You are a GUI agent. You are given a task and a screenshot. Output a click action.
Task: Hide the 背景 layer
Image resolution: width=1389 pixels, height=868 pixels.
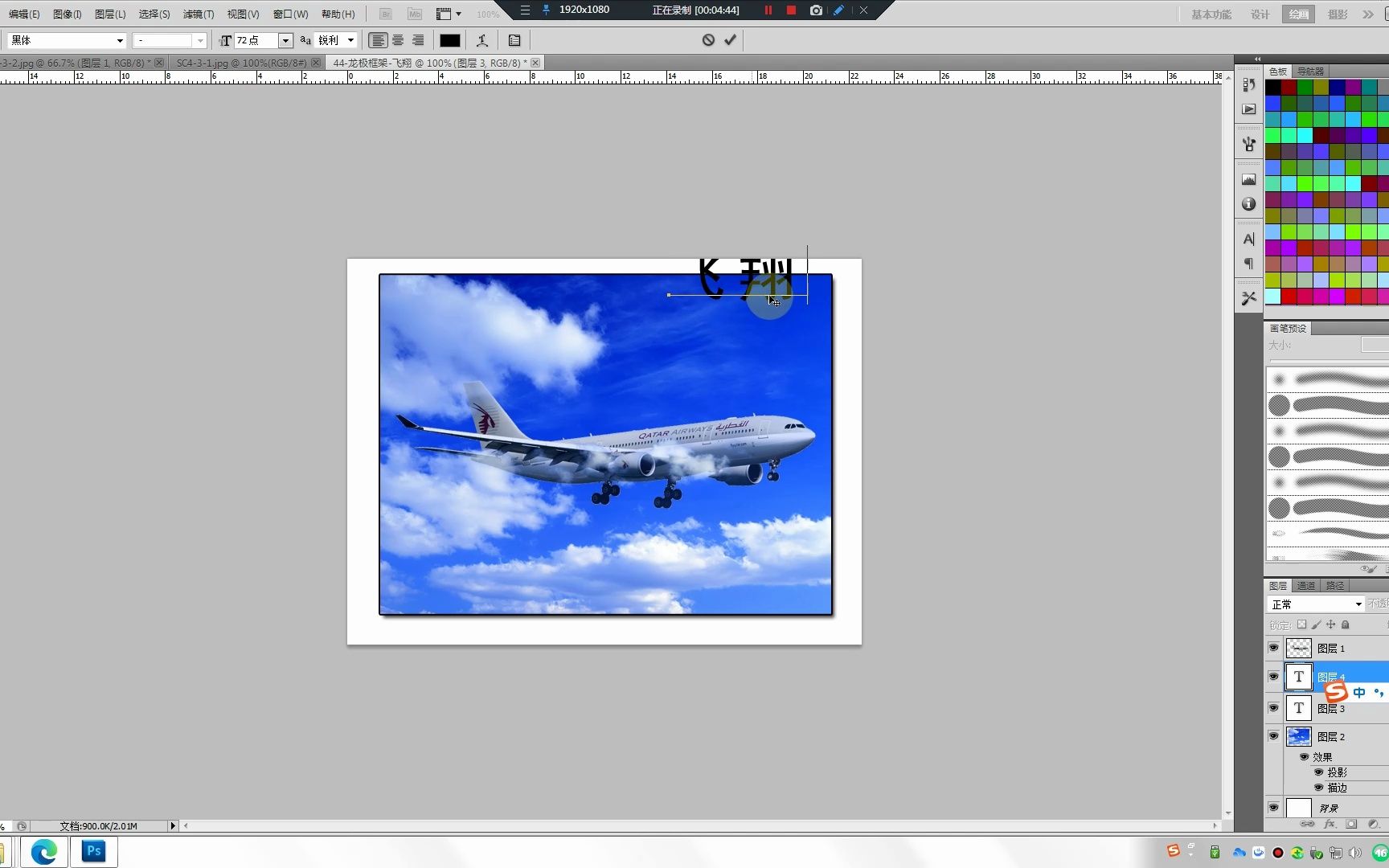click(1273, 808)
